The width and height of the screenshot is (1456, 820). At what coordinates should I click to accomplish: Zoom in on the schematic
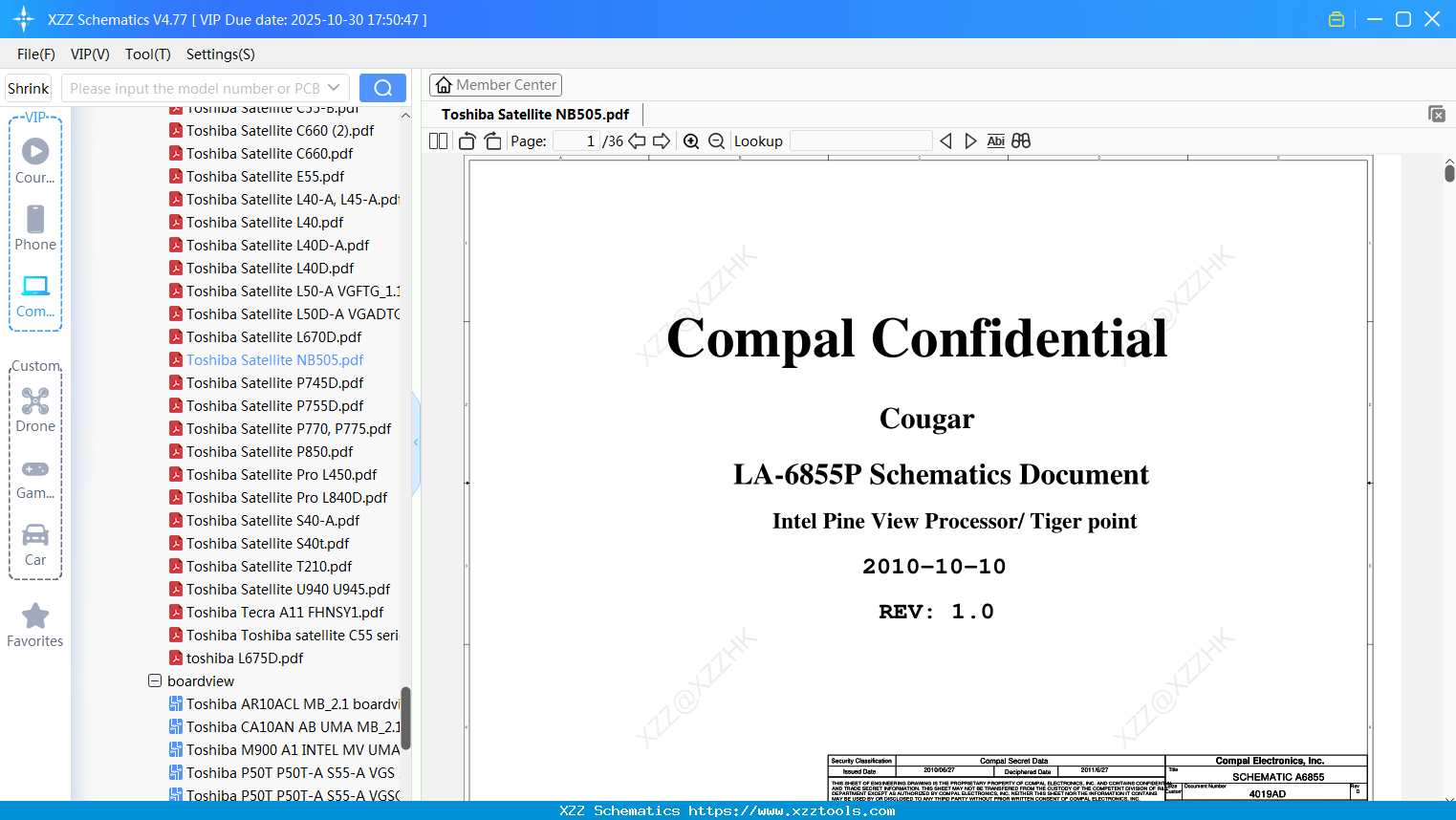click(x=691, y=141)
